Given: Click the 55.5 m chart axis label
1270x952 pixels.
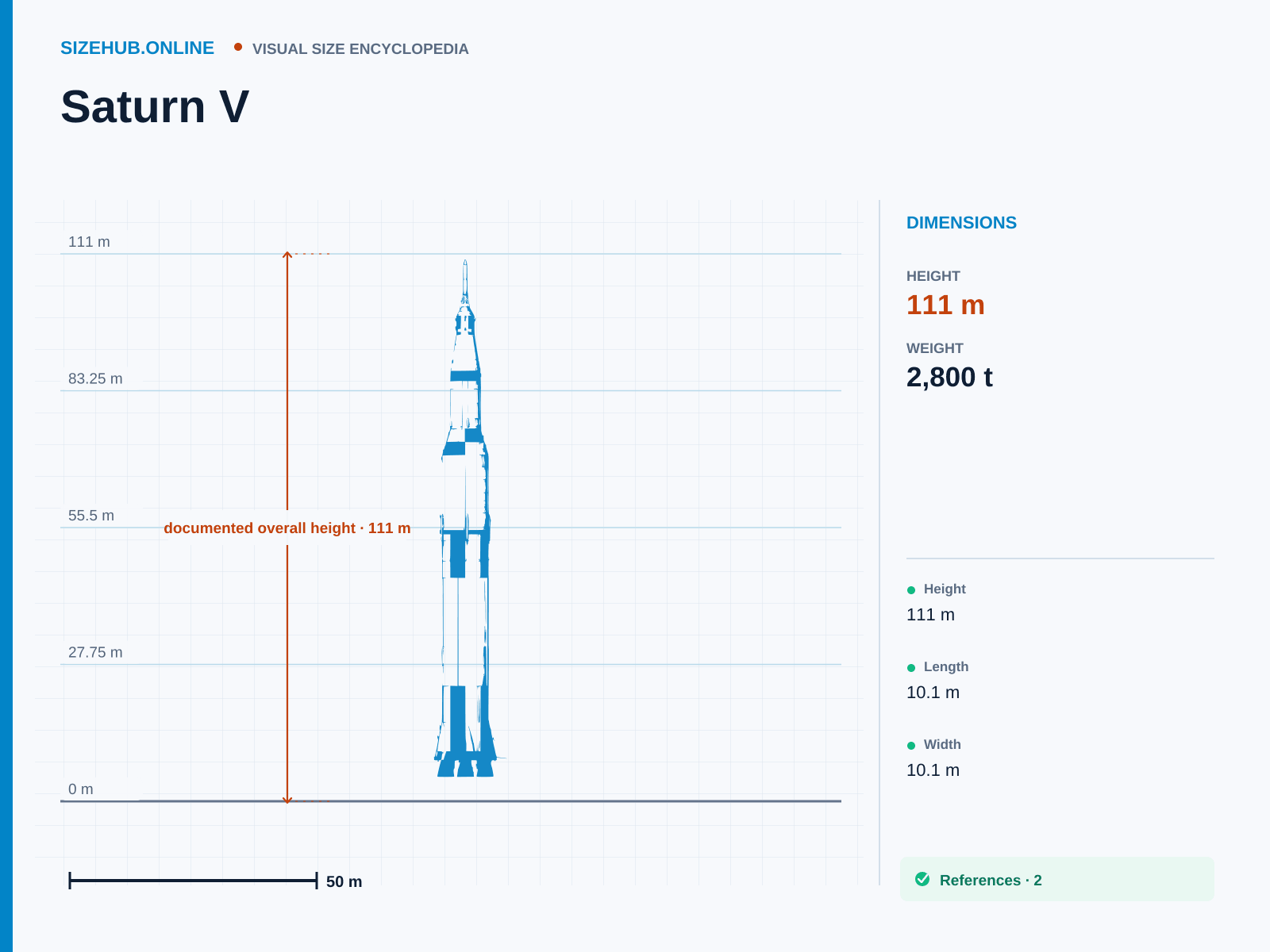Looking at the screenshot, I should coord(91,516).
